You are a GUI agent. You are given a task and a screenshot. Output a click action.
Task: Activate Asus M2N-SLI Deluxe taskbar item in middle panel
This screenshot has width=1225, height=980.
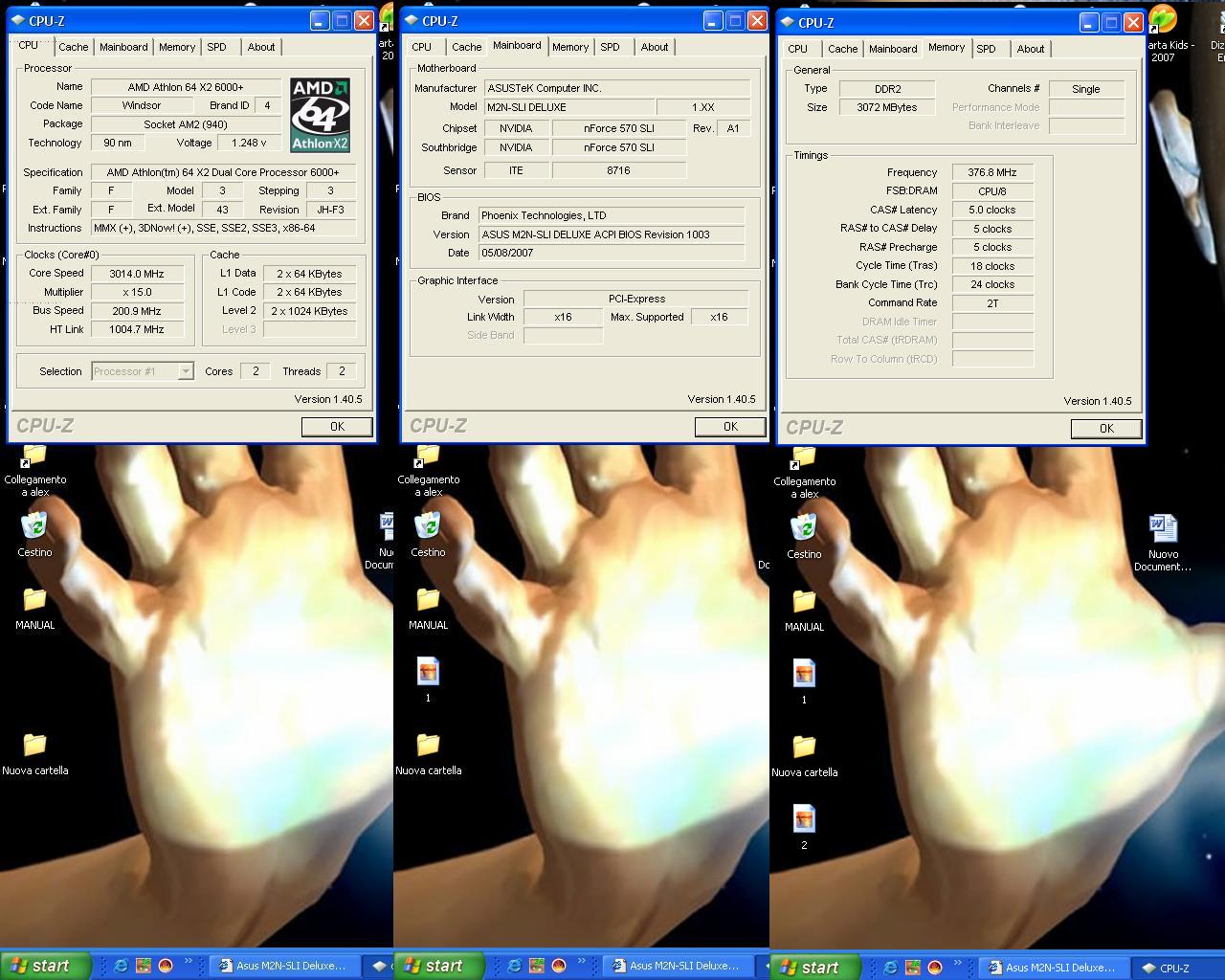[678, 966]
